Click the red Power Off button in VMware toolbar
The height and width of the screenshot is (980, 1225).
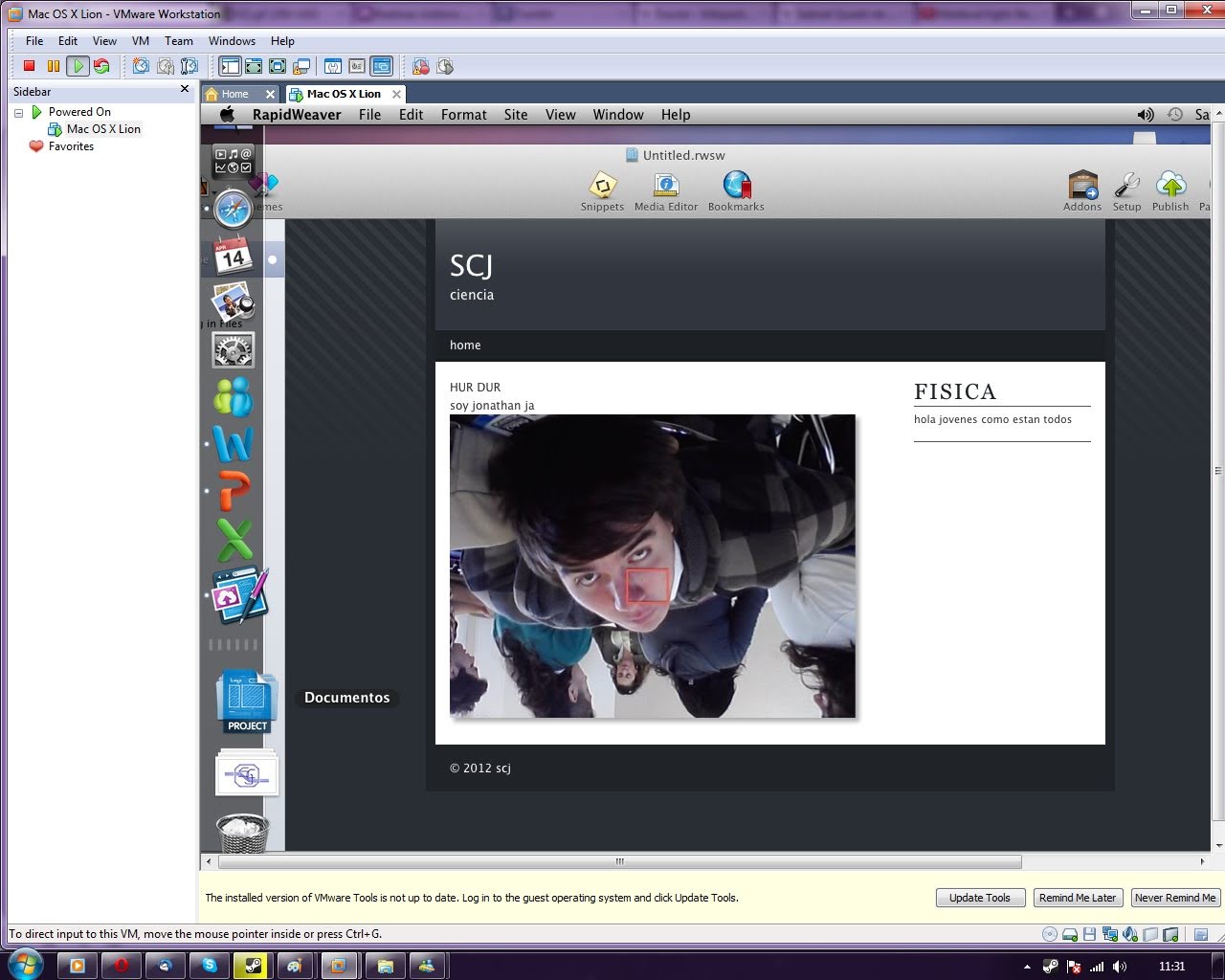click(29, 66)
